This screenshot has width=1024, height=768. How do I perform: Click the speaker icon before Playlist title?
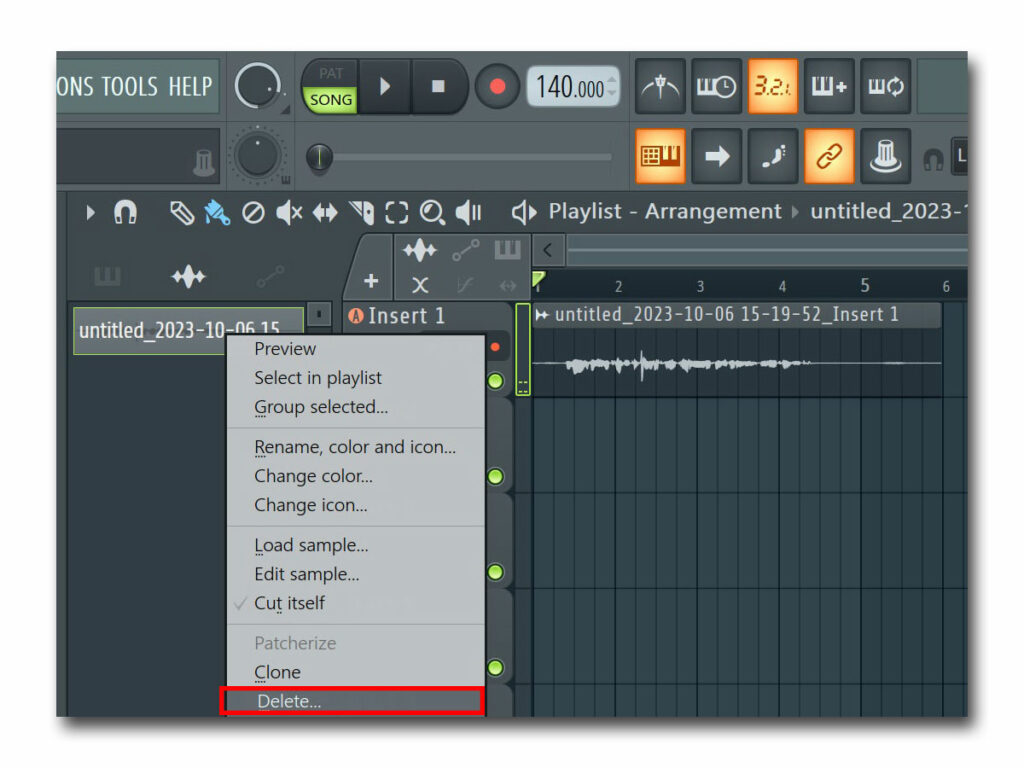(524, 212)
